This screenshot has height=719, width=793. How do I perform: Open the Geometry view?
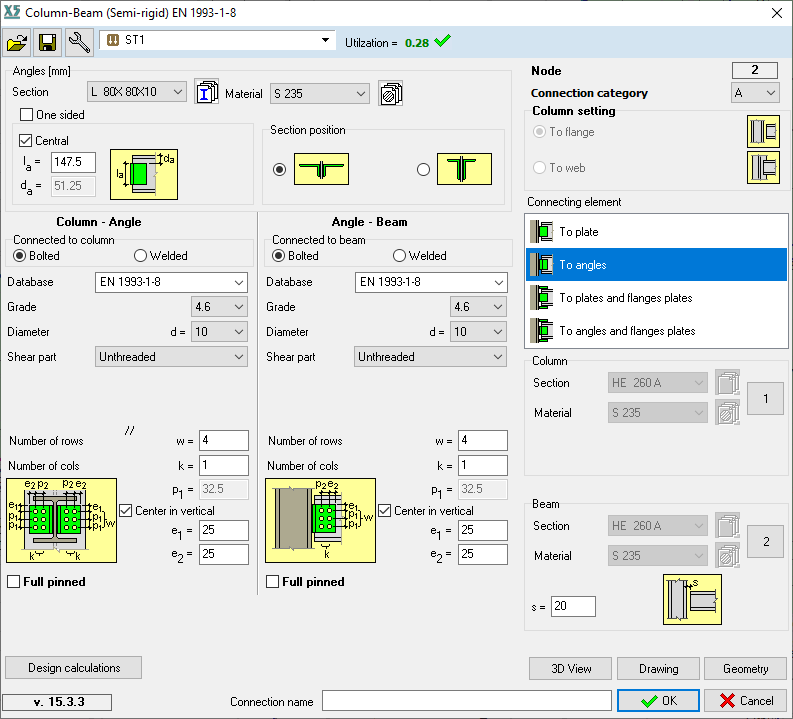745,669
